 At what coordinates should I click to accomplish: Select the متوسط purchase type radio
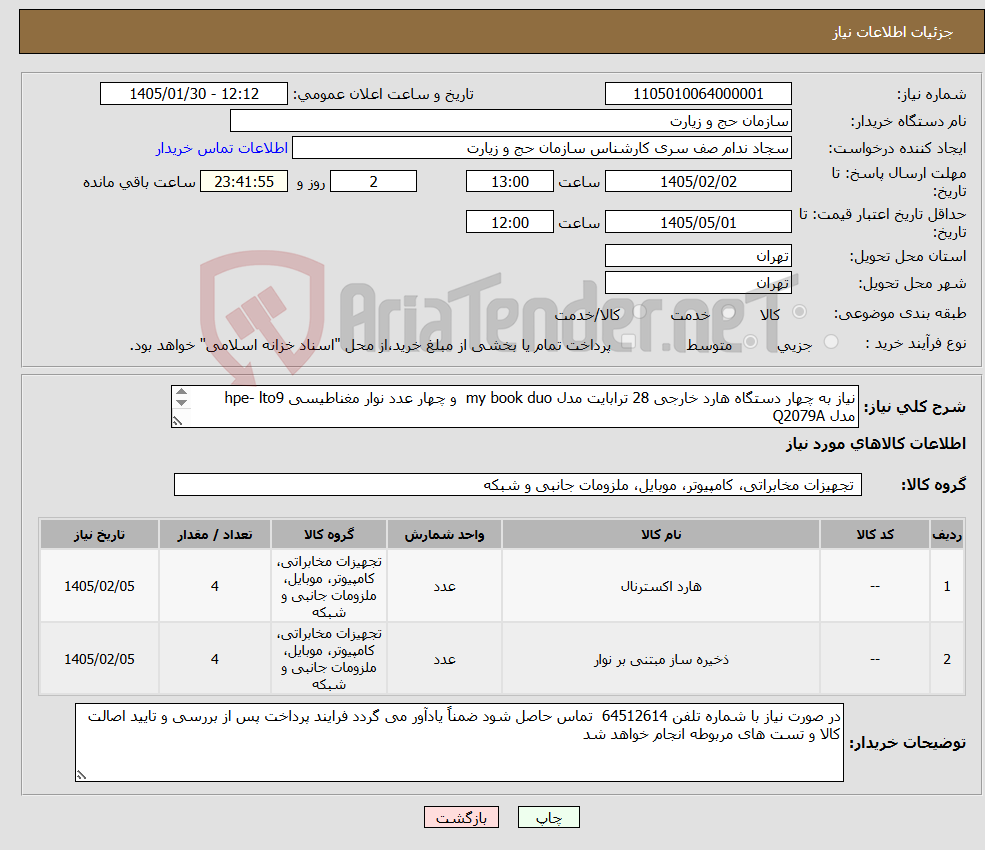(751, 342)
